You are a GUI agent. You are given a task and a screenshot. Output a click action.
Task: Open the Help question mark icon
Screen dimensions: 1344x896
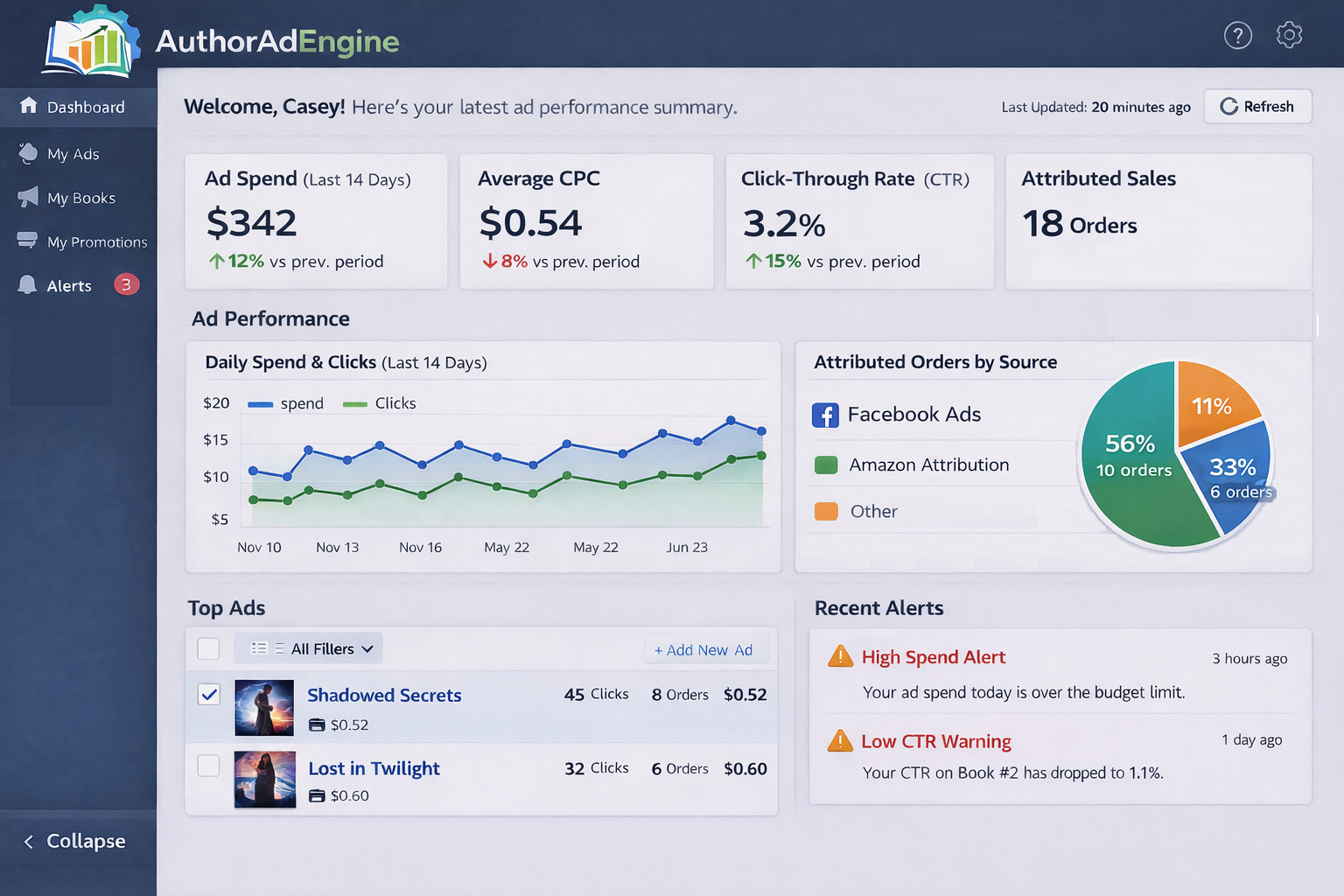pos(1237,35)
